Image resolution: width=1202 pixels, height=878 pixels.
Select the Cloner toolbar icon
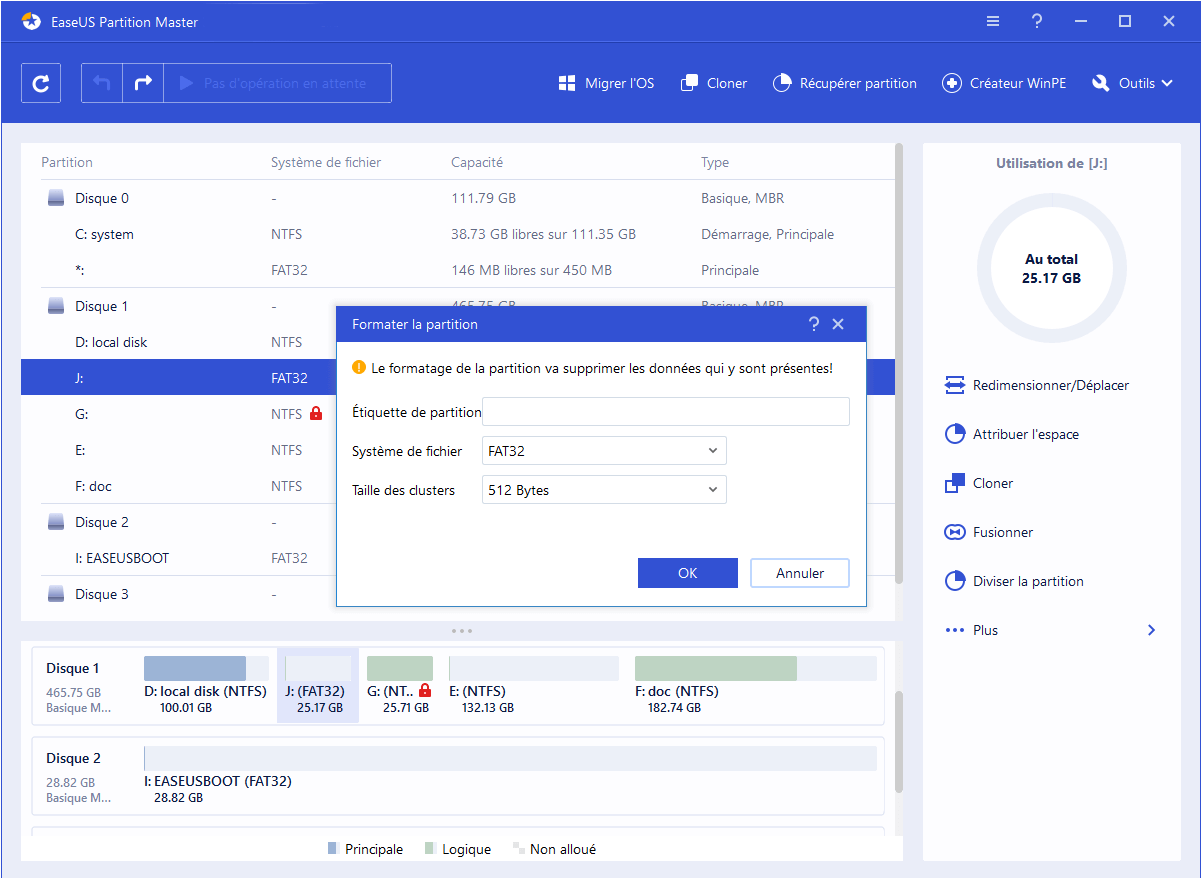point(713,83)
